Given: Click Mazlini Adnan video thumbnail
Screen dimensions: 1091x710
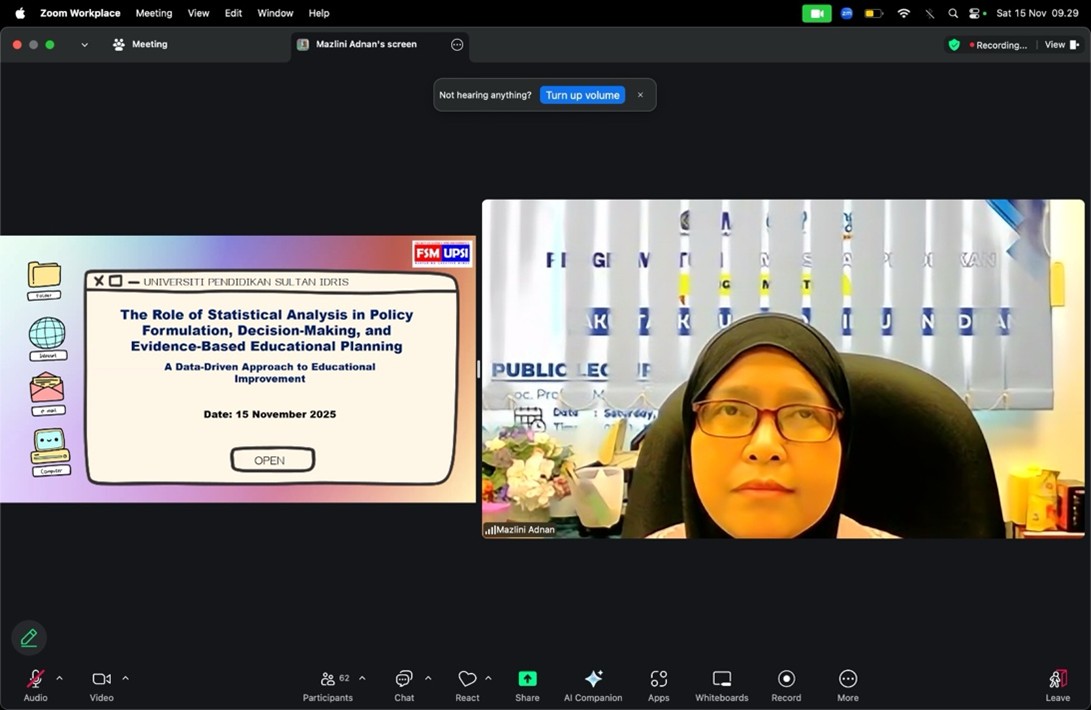Looking at the screenshot, I should (x=783, y=369).
